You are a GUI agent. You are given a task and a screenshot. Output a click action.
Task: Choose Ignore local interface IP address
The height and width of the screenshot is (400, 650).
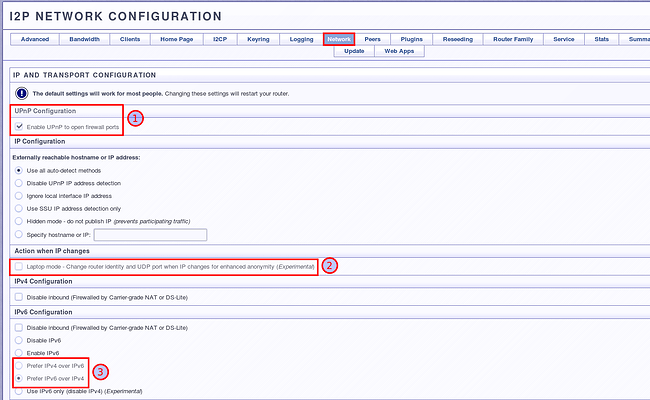pos(19,196)
